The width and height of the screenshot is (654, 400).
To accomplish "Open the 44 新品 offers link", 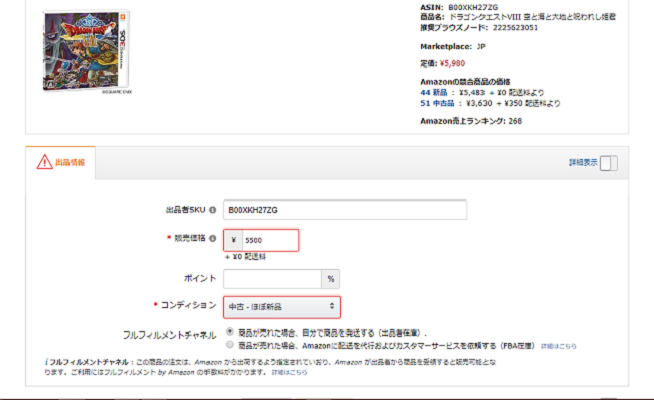I will pos(433,93).
